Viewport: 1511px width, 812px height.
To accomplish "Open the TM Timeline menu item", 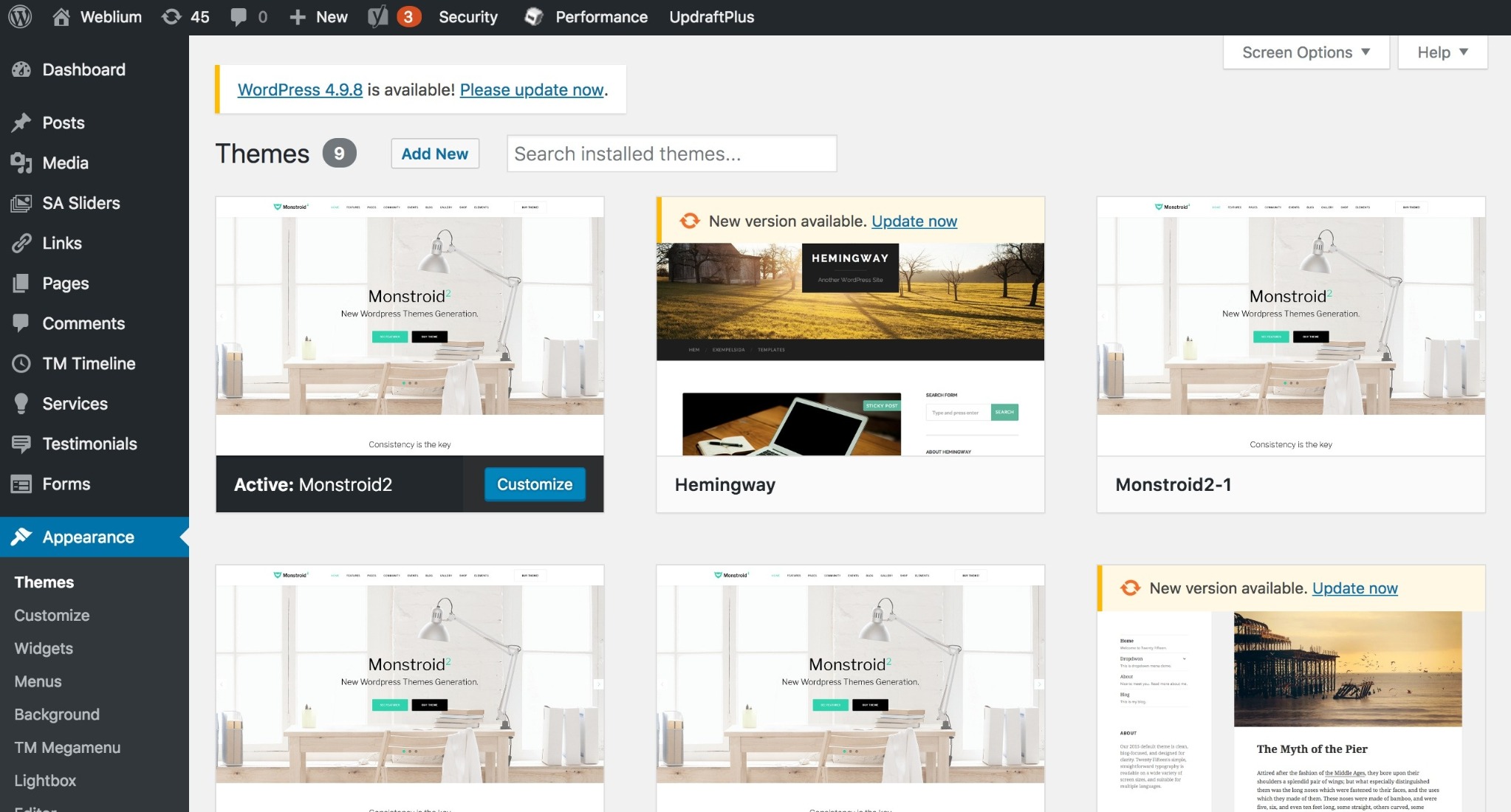I will 89,363.
